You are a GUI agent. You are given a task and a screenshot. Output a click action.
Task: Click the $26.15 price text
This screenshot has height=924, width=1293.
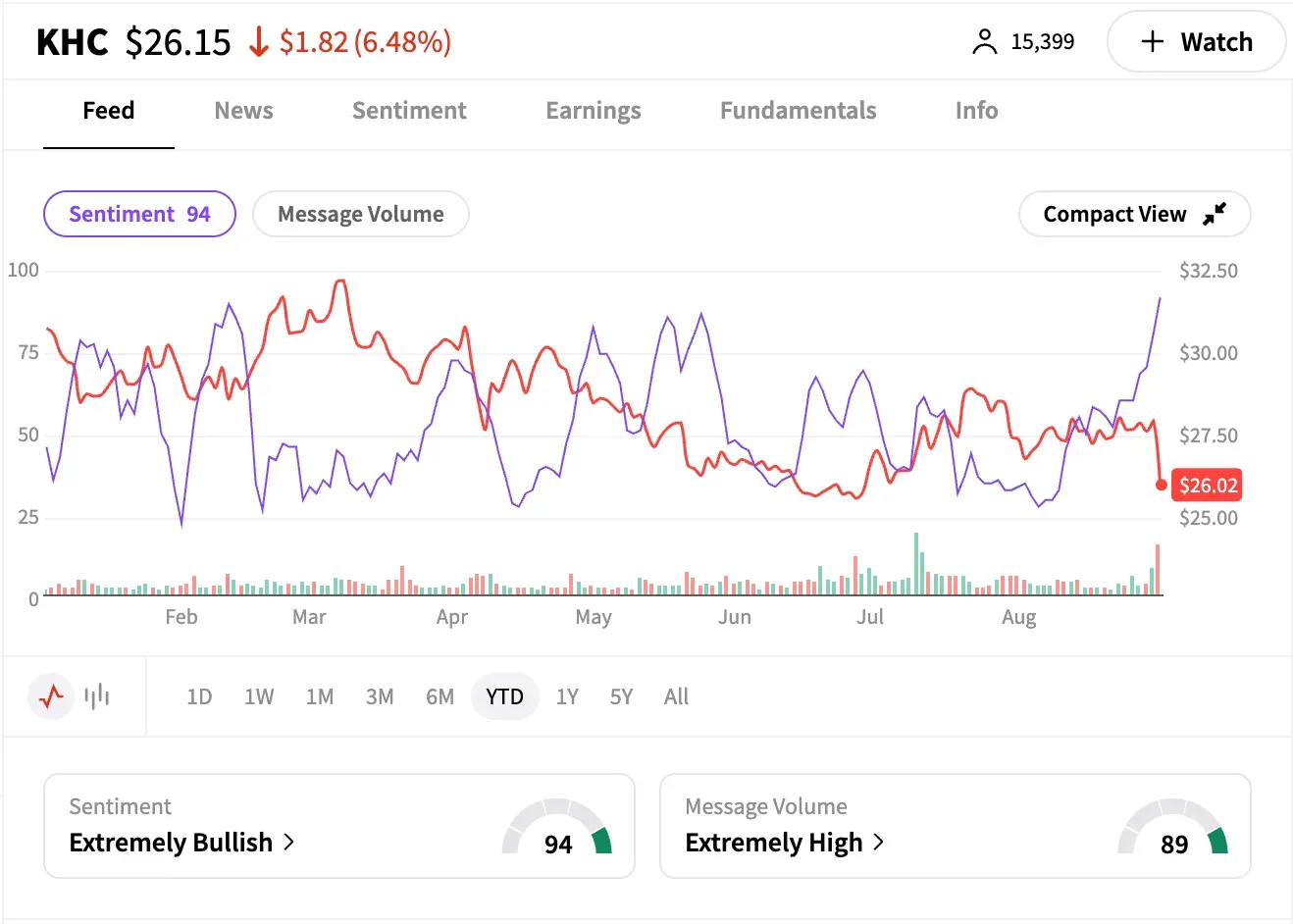click(179, 42)
